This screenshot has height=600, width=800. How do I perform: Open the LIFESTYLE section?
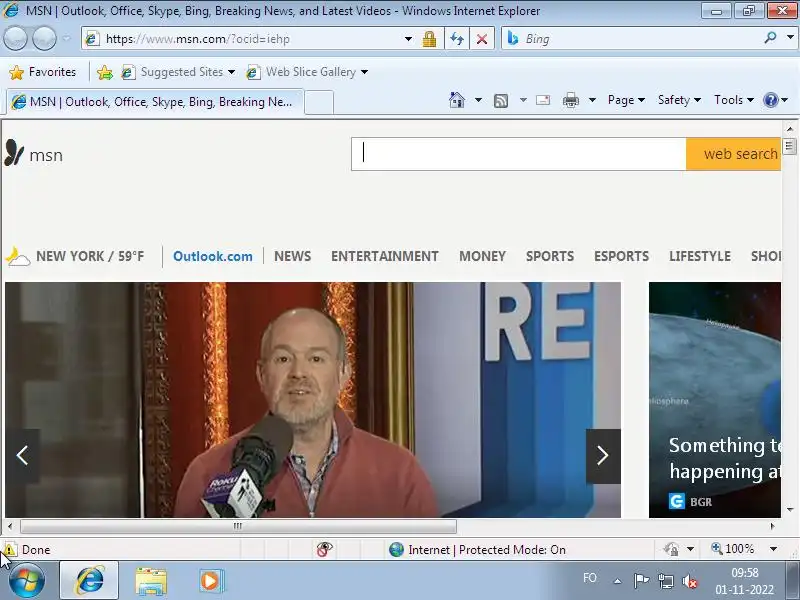pos(700,256)
